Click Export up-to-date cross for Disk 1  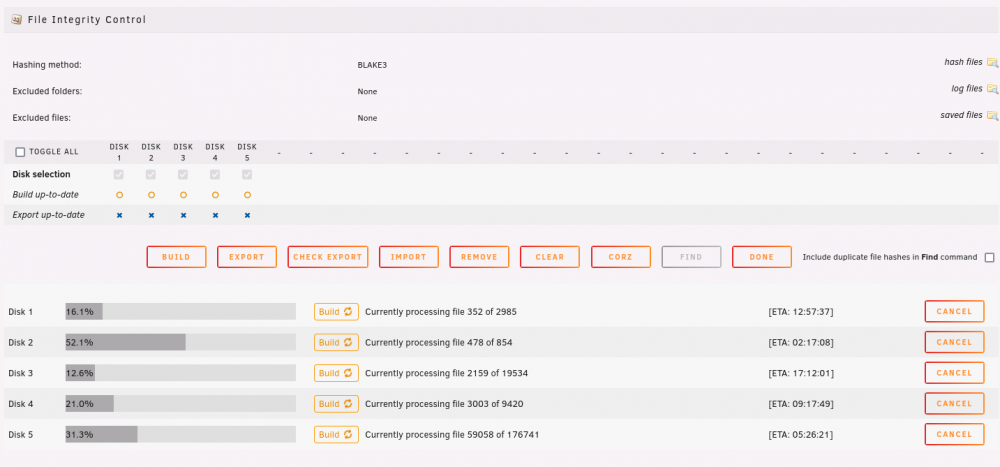click(119, 216)
